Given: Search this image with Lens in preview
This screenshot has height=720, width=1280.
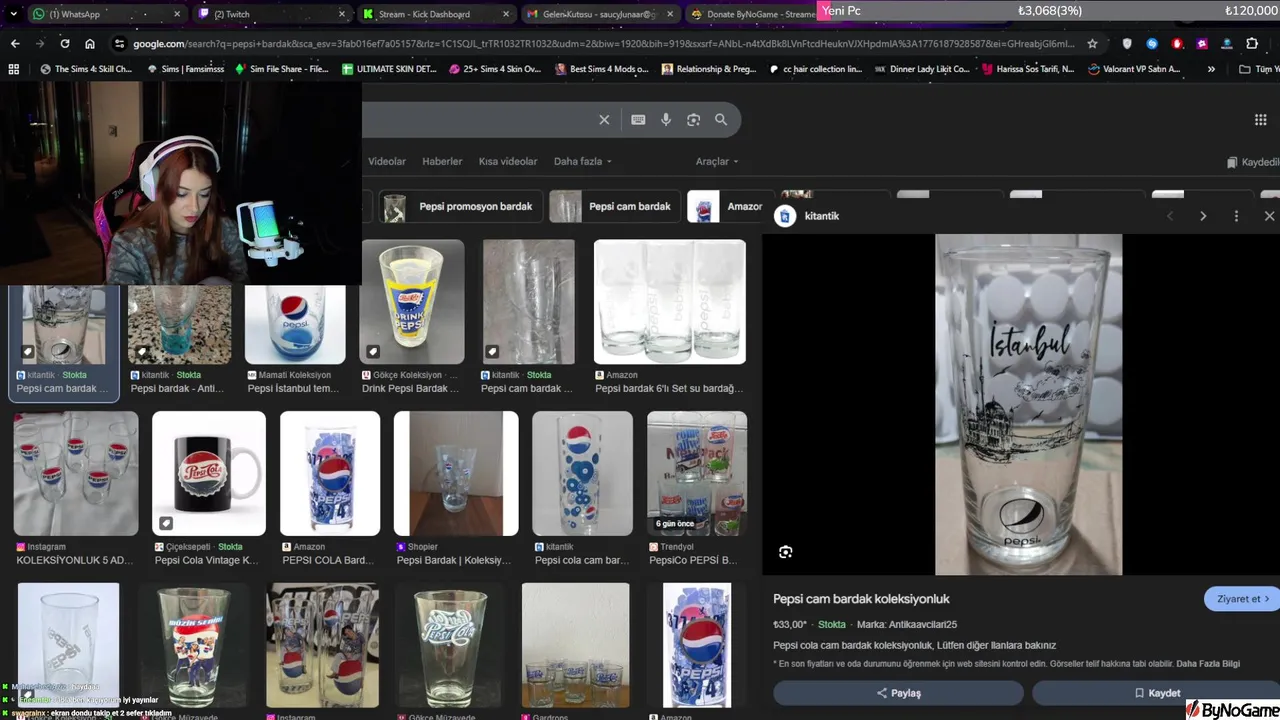Looking at the screenshot, I should point(786,552).
